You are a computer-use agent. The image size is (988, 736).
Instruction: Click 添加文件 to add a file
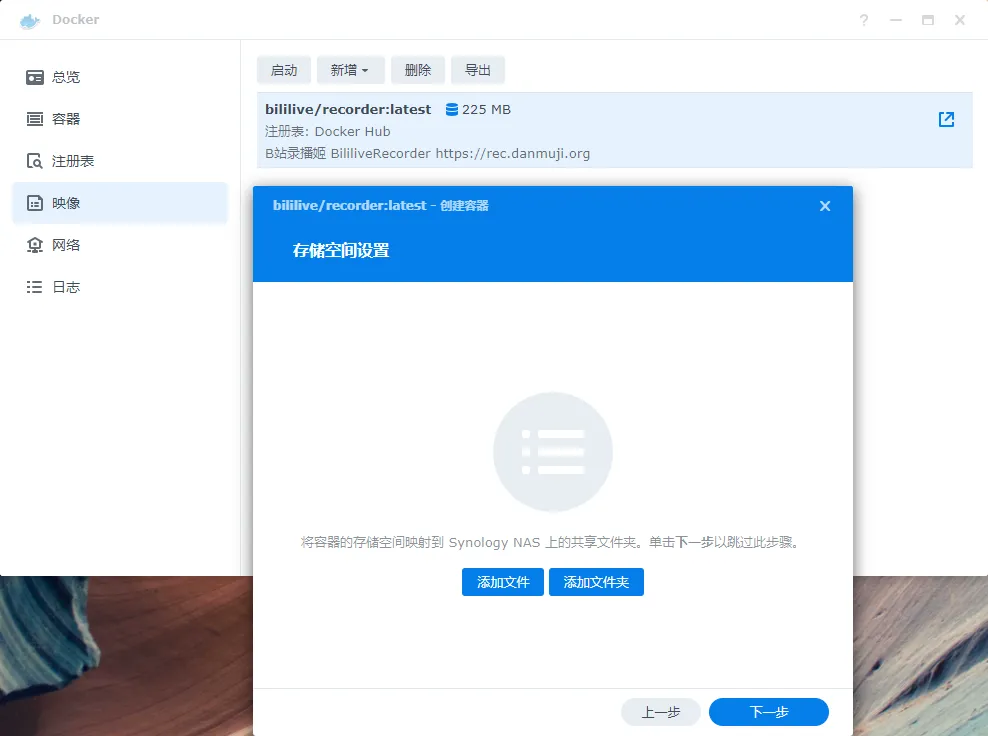click(503, 582)
